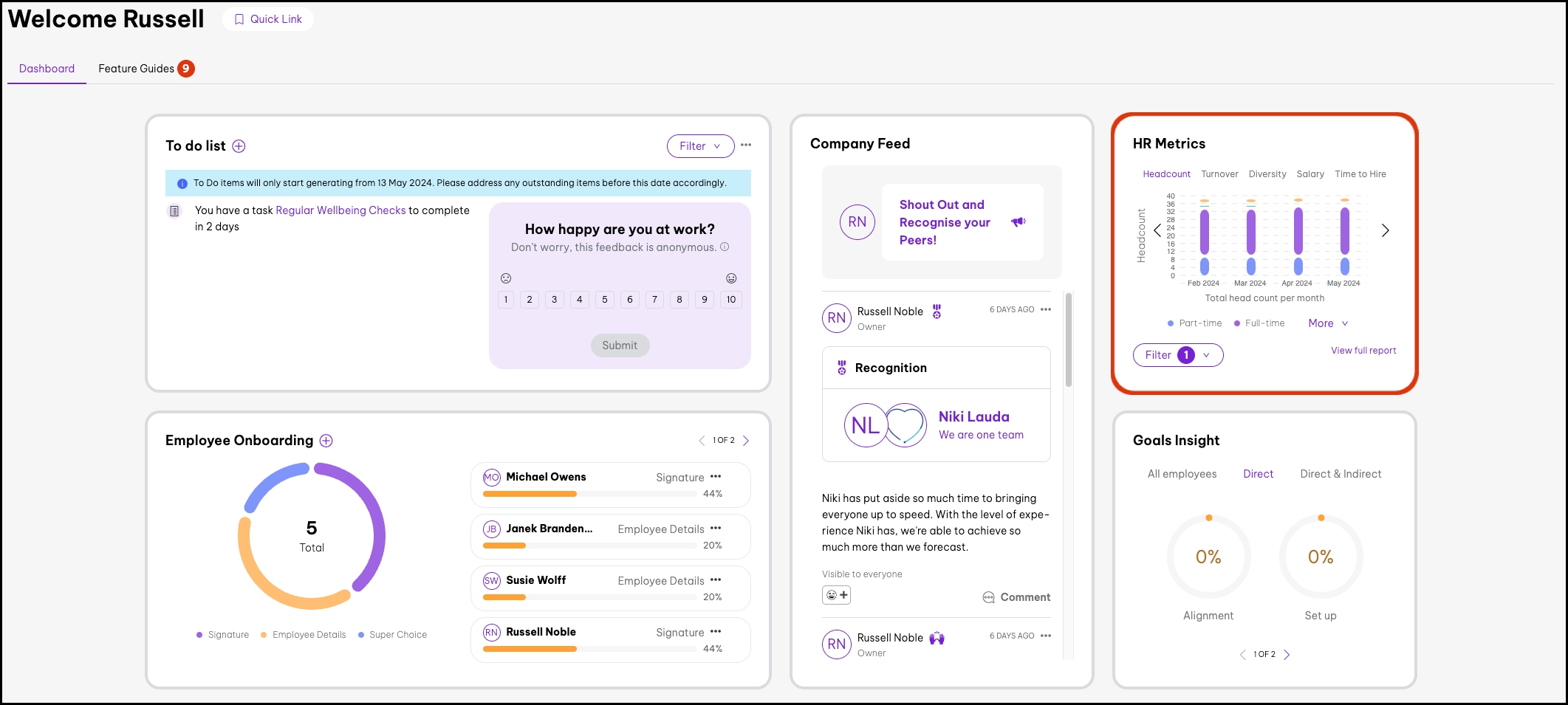This screenshot has width=1568, height=705.
Task: Open the To do list Filter dropdown
Action: point(699,146)
